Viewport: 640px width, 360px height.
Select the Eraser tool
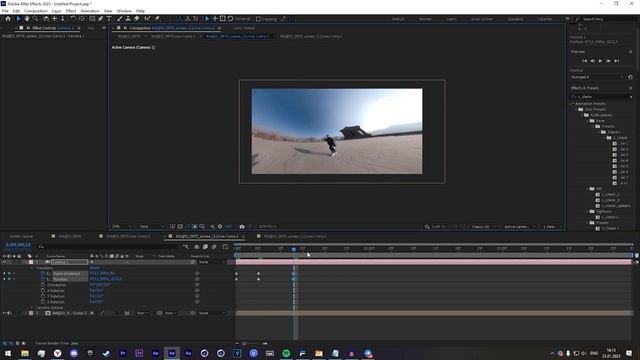click(136, 18)
